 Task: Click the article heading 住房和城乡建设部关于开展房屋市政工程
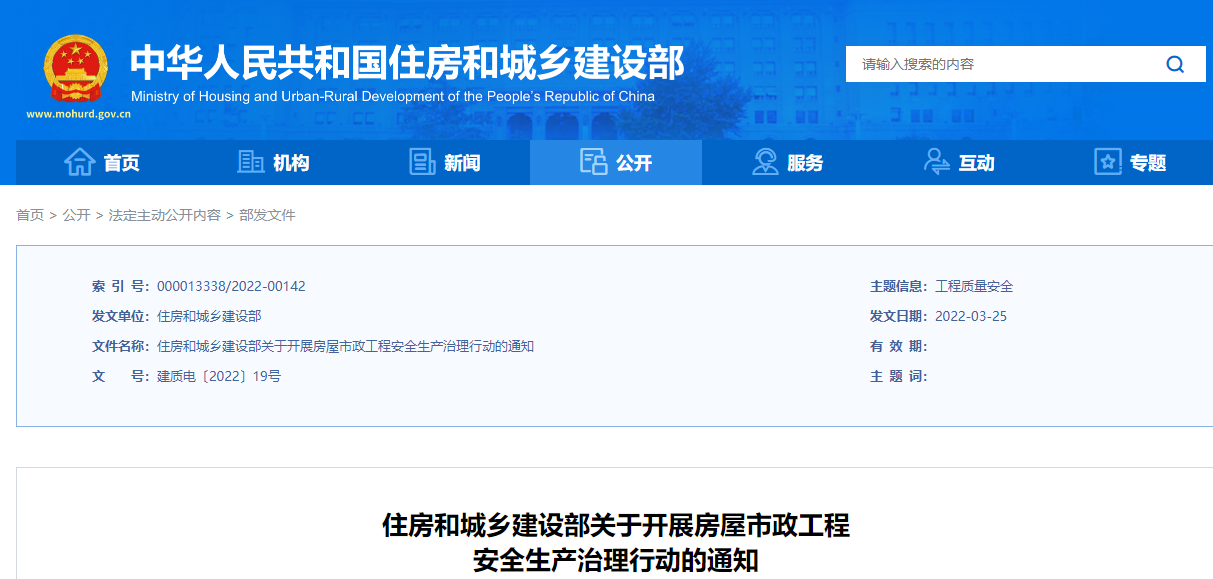(x=616, y=525)
